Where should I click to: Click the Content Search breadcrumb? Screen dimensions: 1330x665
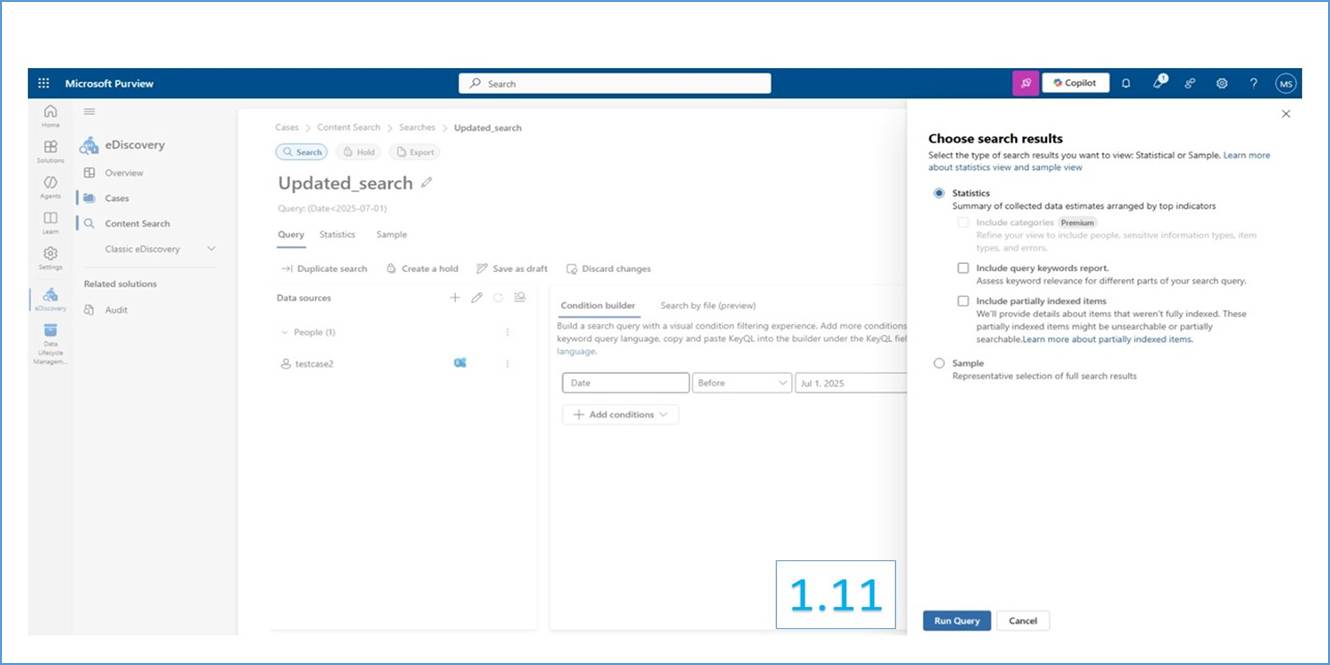[x=349, y=128]
